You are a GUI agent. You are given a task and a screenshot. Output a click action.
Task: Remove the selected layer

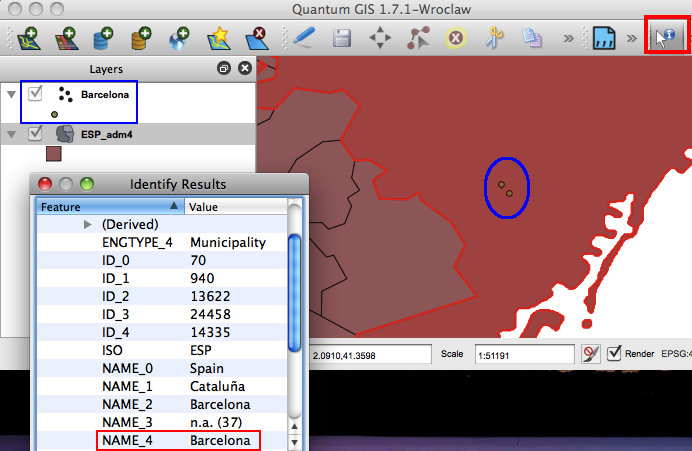(x=257, y=38)
